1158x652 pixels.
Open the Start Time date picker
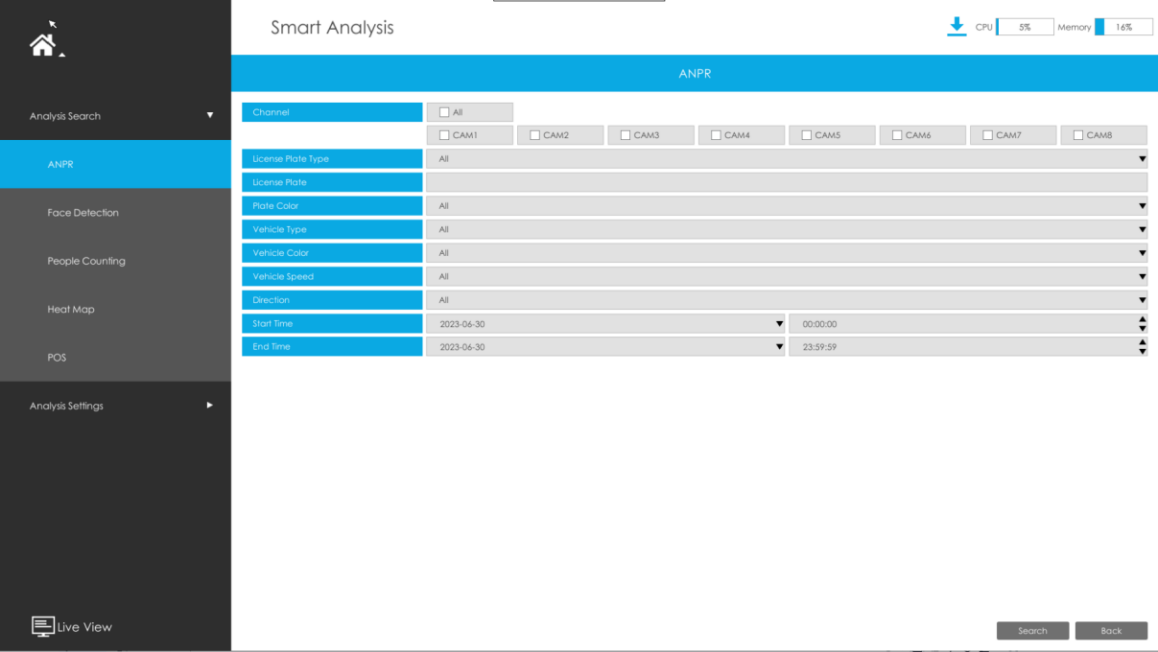click(x=606, y=324)
